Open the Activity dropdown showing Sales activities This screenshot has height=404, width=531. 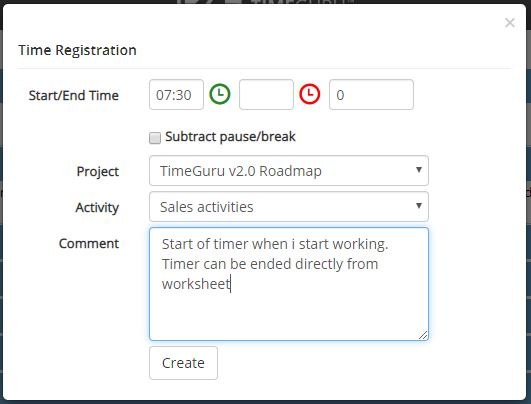point(289,207)
